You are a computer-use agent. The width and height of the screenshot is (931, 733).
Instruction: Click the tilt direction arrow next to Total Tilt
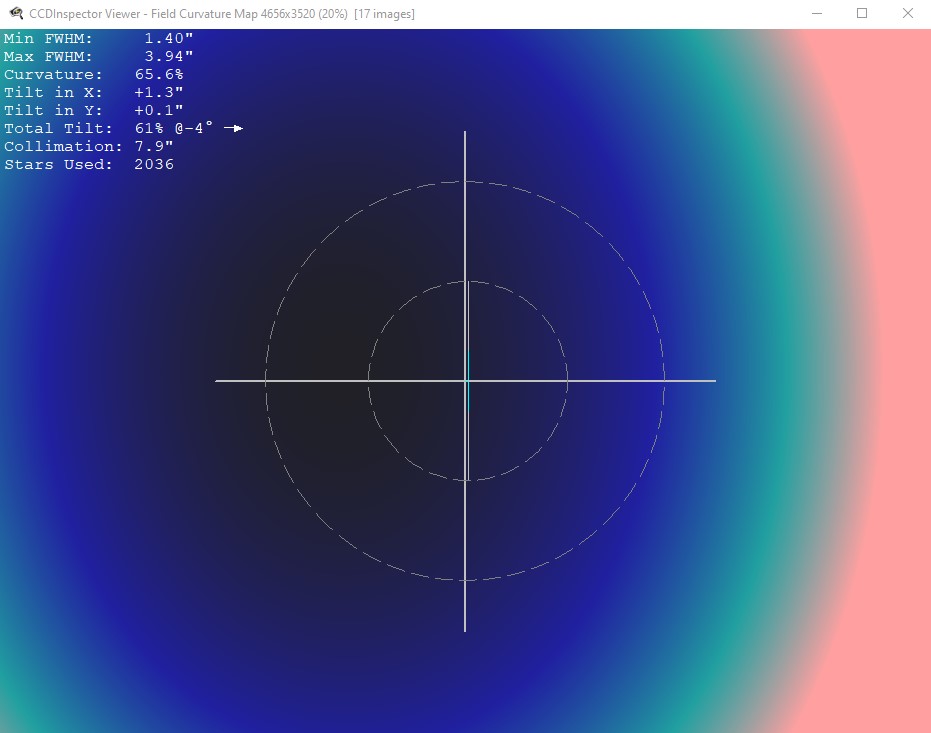pyautogui.click(x=233, y=128)
